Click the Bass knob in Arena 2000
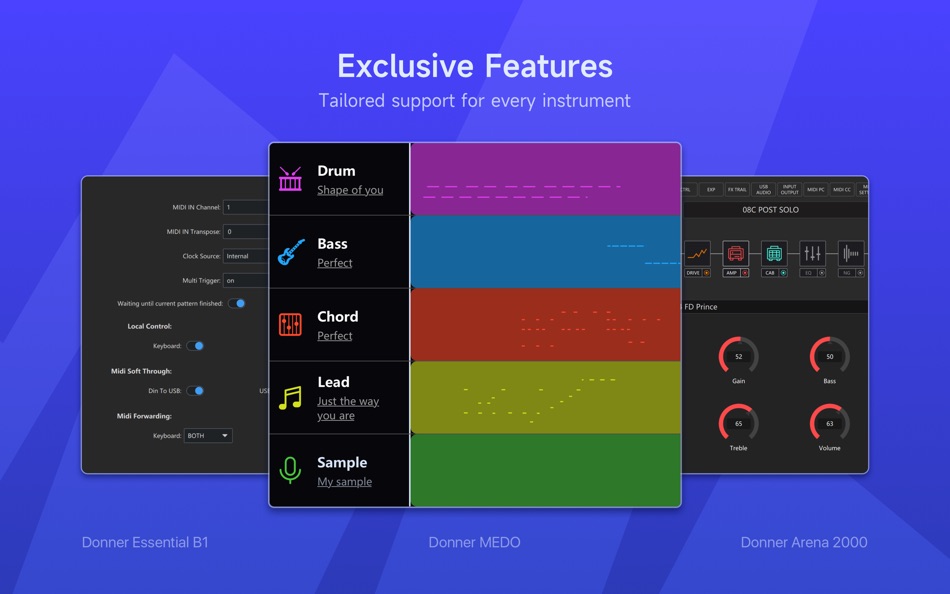The height and width of the screenshot is (594, 950). click(x=829, y=356)
